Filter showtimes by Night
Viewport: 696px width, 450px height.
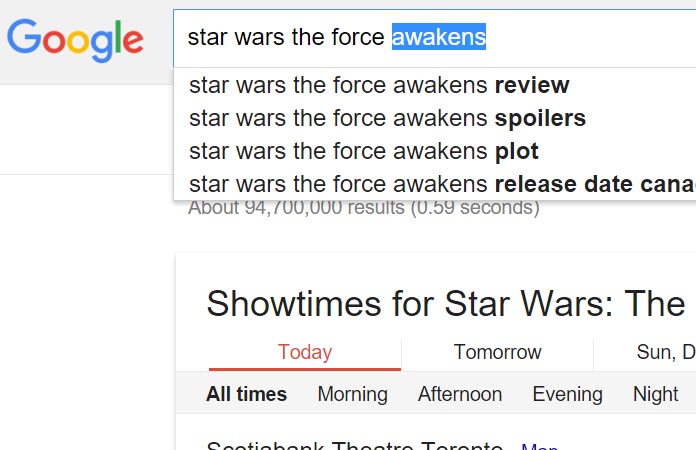[x=655, y=394]
